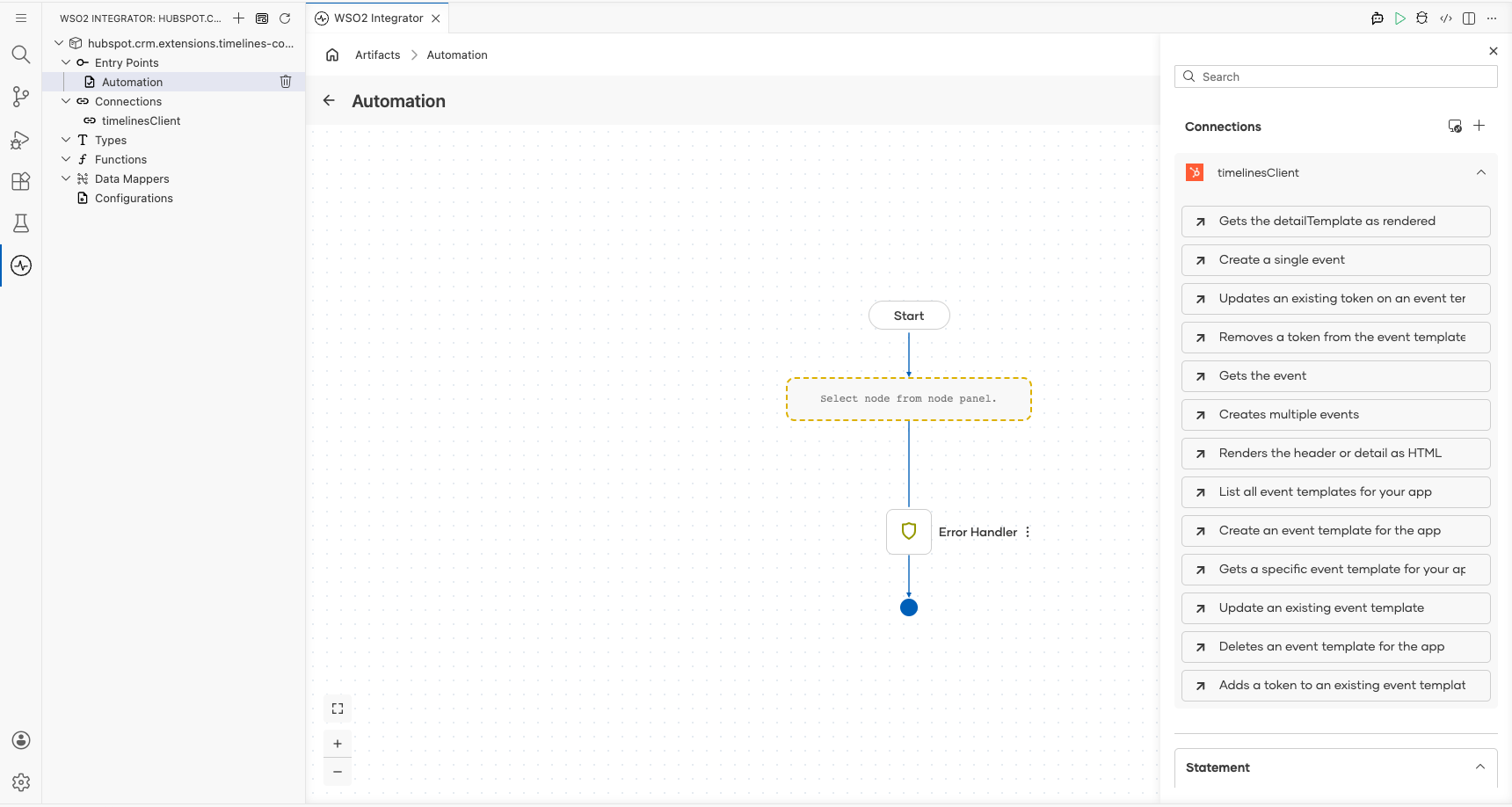Show source code view icon
The image size is (1512, 807).
pos(1446,18)
